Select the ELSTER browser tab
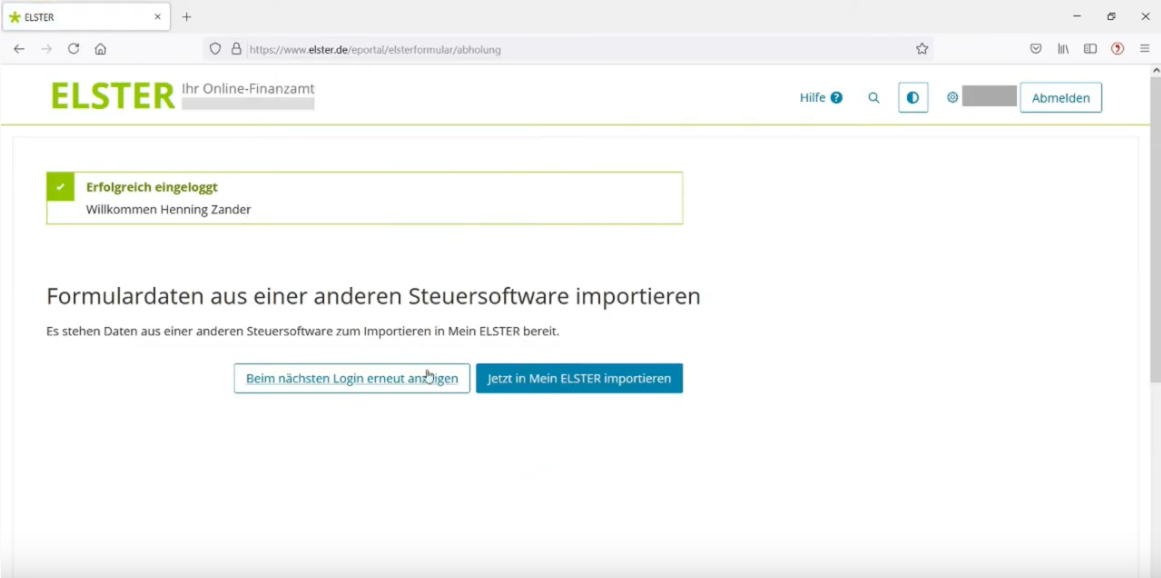This screenshot has height=578, width=1161. 86,16
